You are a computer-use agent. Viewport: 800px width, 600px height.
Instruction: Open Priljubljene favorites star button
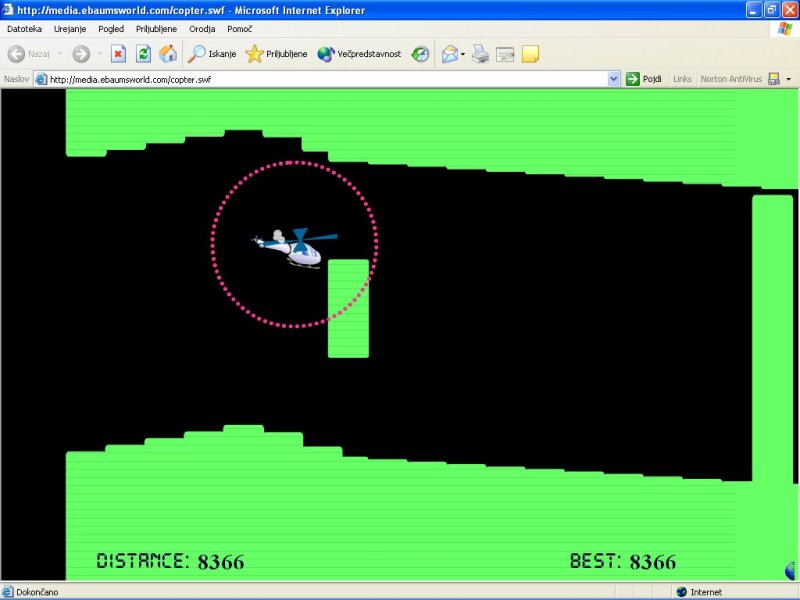pyautogui.click(x=276, y=54)
